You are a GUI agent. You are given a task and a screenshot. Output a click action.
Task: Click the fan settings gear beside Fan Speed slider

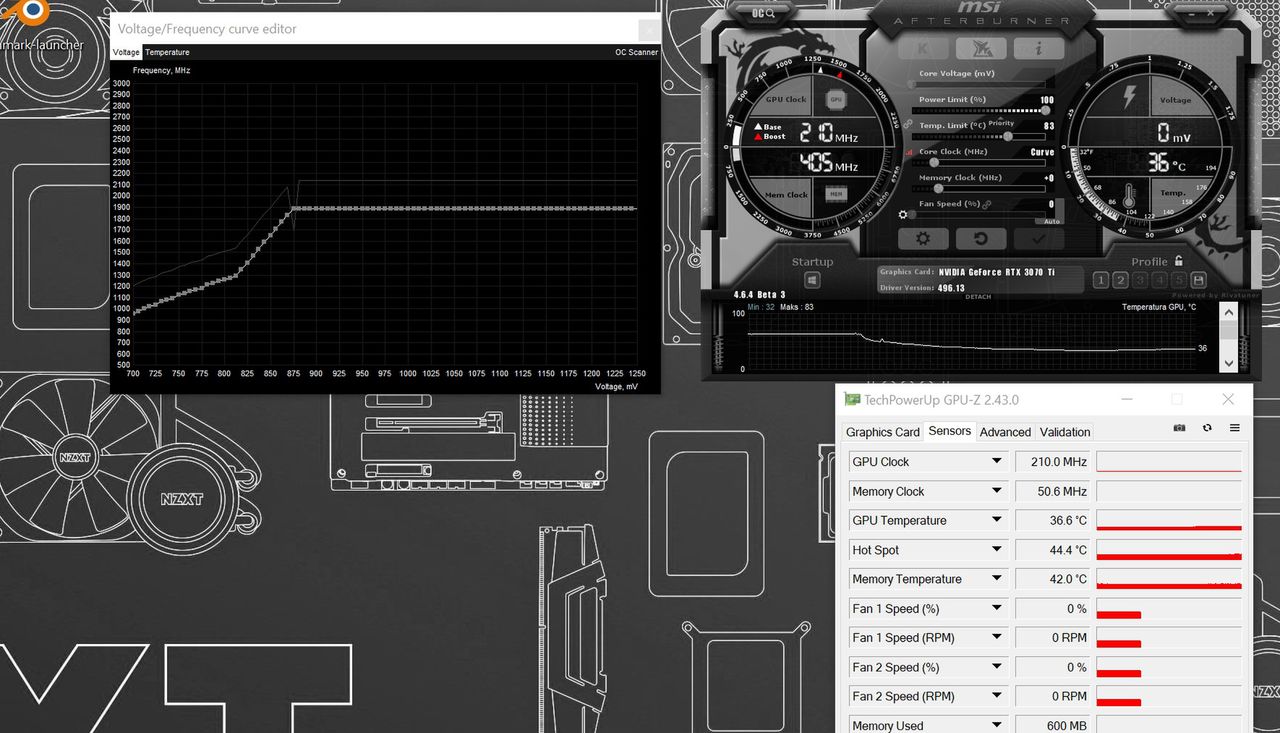903,214
